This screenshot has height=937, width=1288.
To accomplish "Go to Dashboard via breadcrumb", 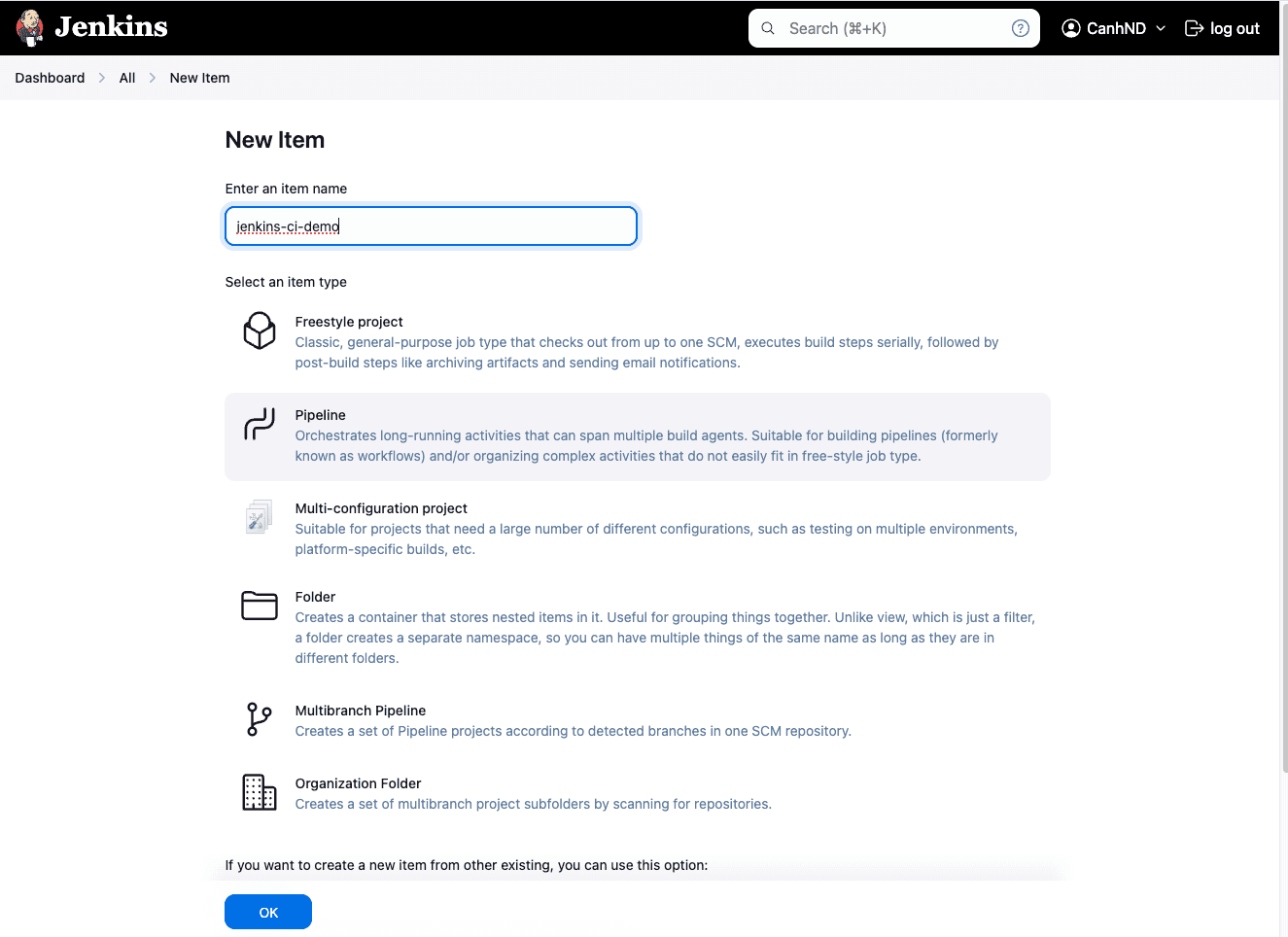I will 50,78.
